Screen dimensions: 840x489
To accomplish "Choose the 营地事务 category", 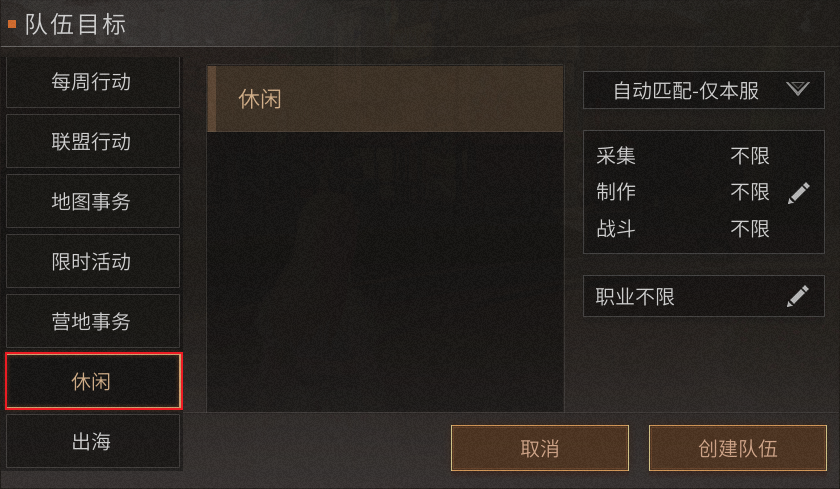I will point(93,321).
